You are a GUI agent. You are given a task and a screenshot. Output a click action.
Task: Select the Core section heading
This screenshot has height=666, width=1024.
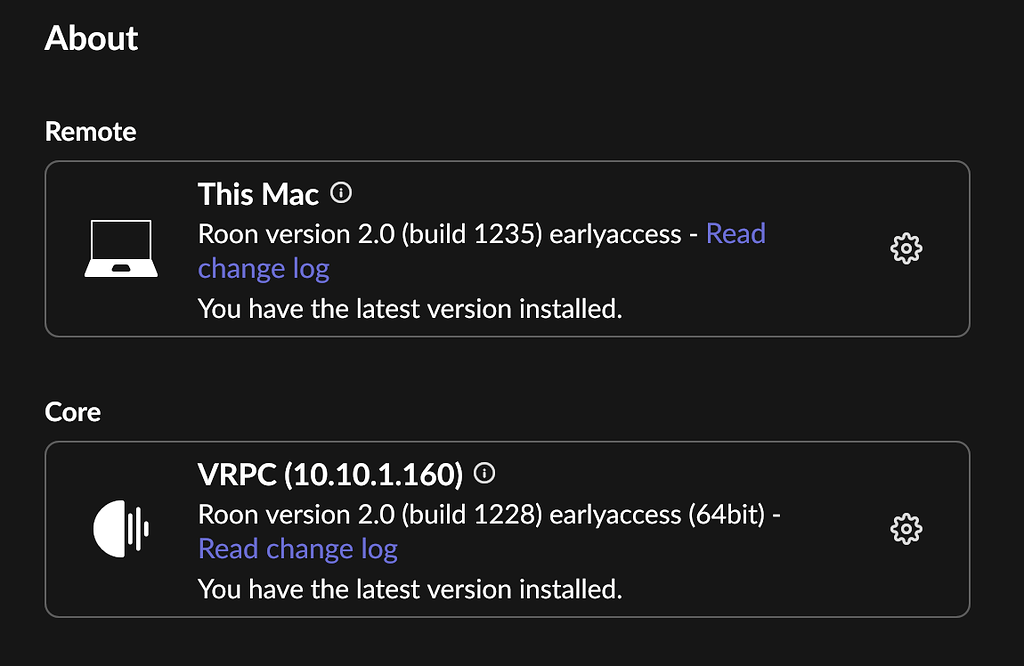[x=72, y=411]
